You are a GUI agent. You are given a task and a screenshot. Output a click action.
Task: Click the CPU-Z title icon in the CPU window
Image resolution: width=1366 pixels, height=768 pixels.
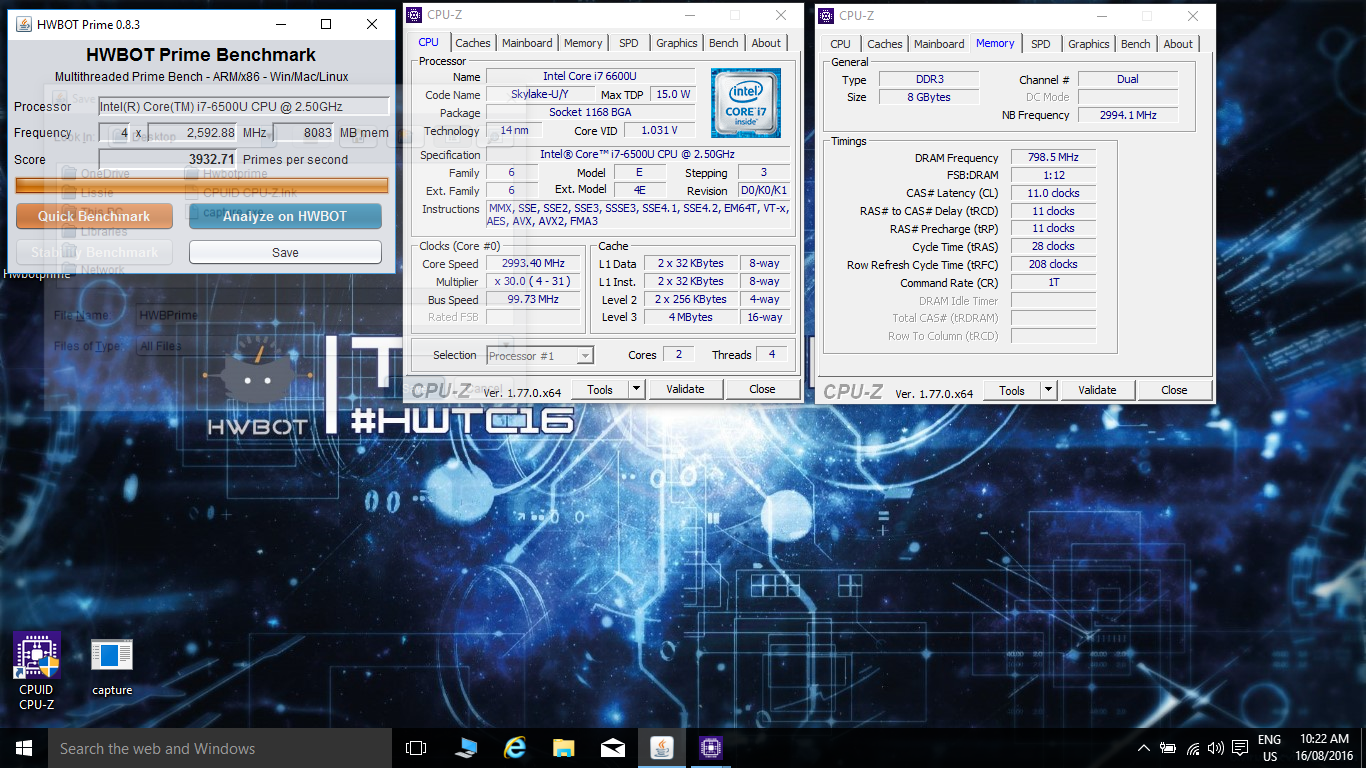[x=414, y=15]
